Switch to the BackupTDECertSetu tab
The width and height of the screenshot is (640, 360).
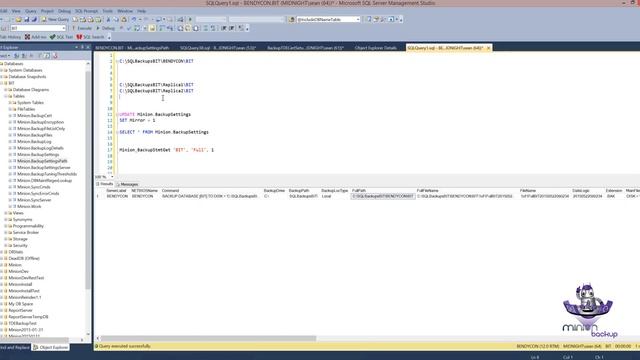[x=305, y=48]
